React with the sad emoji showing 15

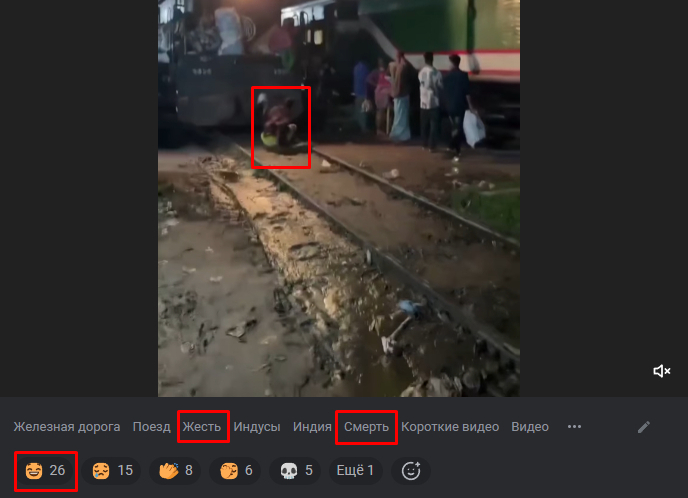[x=112, y=470]
